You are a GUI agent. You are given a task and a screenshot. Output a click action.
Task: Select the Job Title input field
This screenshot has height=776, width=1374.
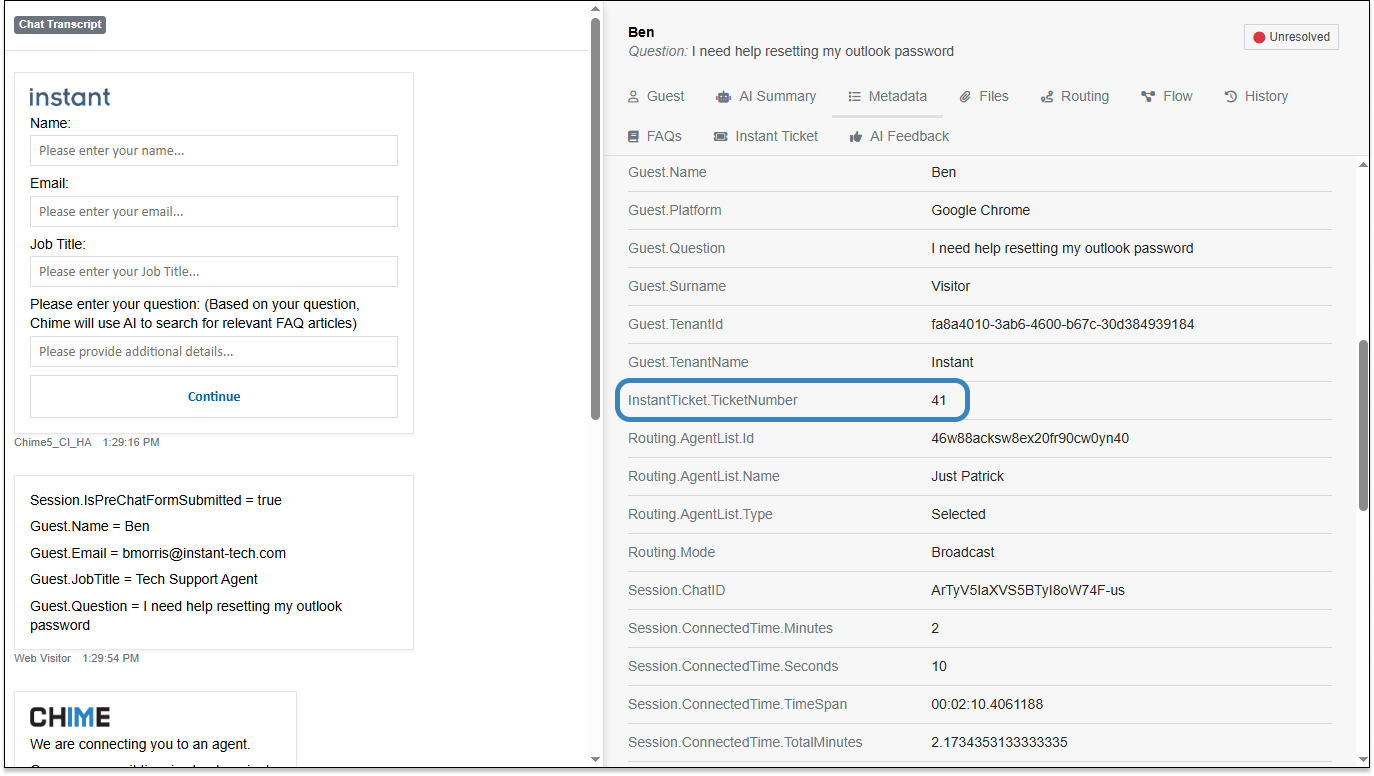tap(214, 271)
